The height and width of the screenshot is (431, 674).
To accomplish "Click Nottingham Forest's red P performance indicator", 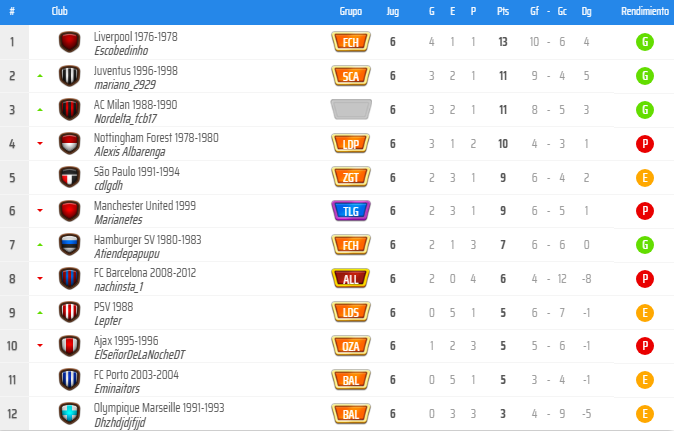I will (645, 144).
